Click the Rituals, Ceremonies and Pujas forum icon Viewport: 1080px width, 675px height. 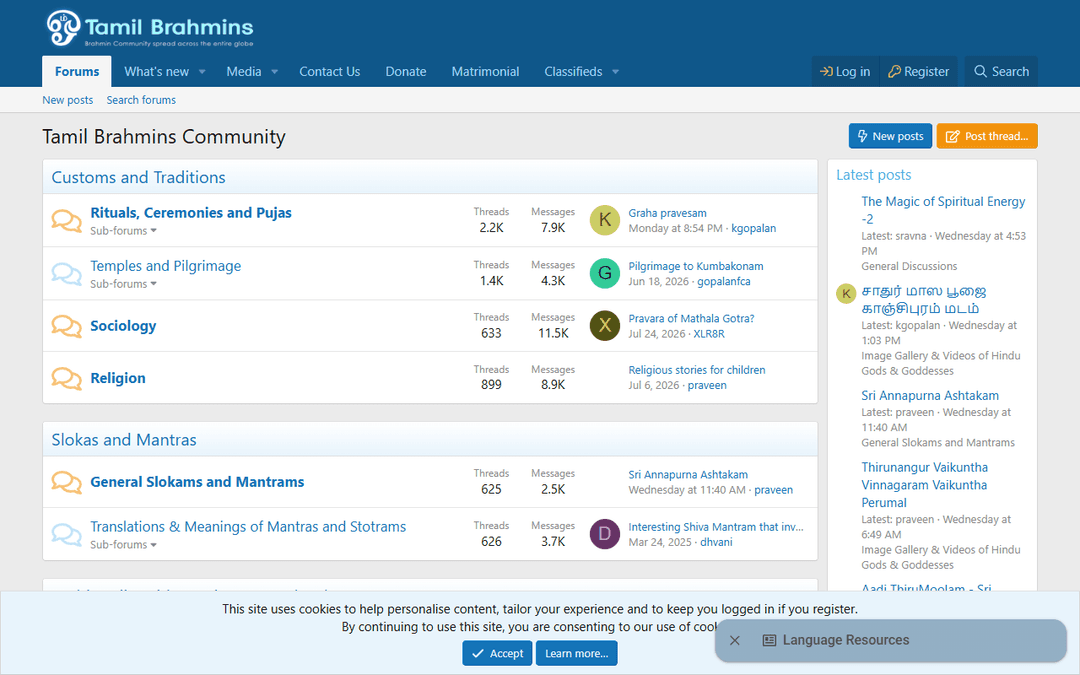(67, 220)
